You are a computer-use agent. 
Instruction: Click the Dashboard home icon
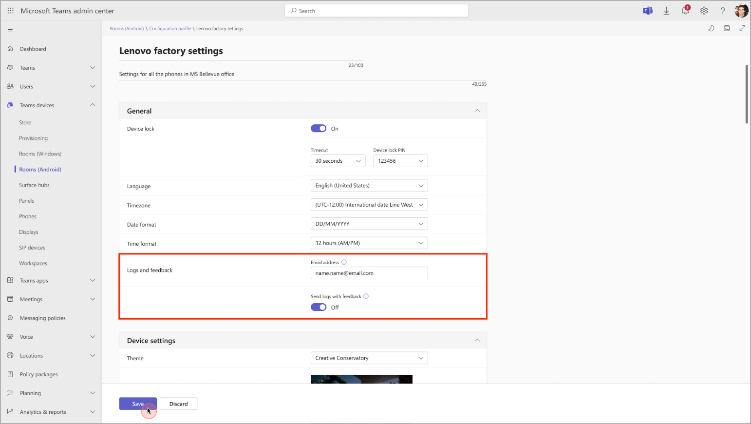click(10, 49)
